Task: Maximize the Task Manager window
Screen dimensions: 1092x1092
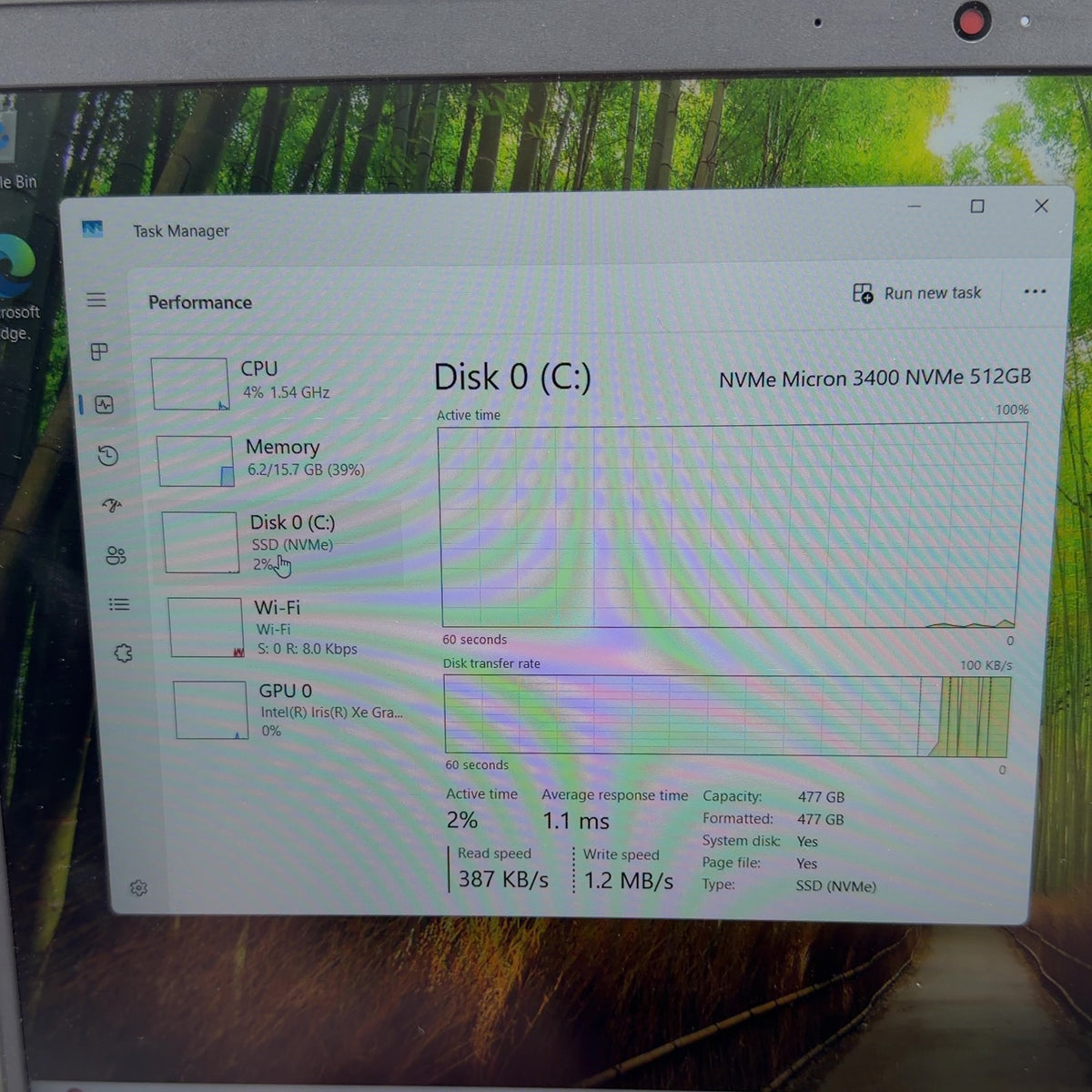Action: (x=977, y=207)
